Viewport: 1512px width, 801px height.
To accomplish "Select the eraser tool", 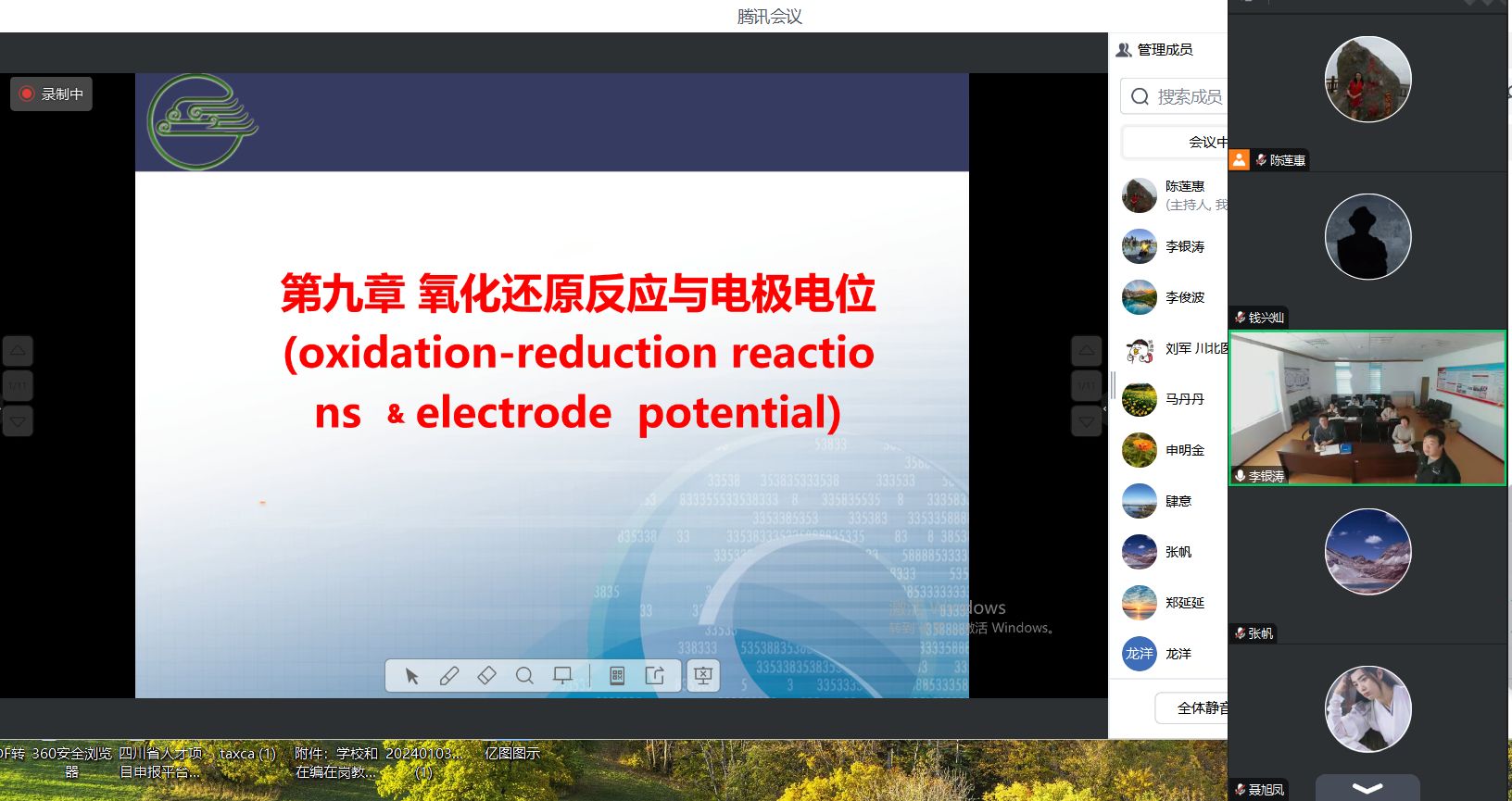I will coord(486,676).
